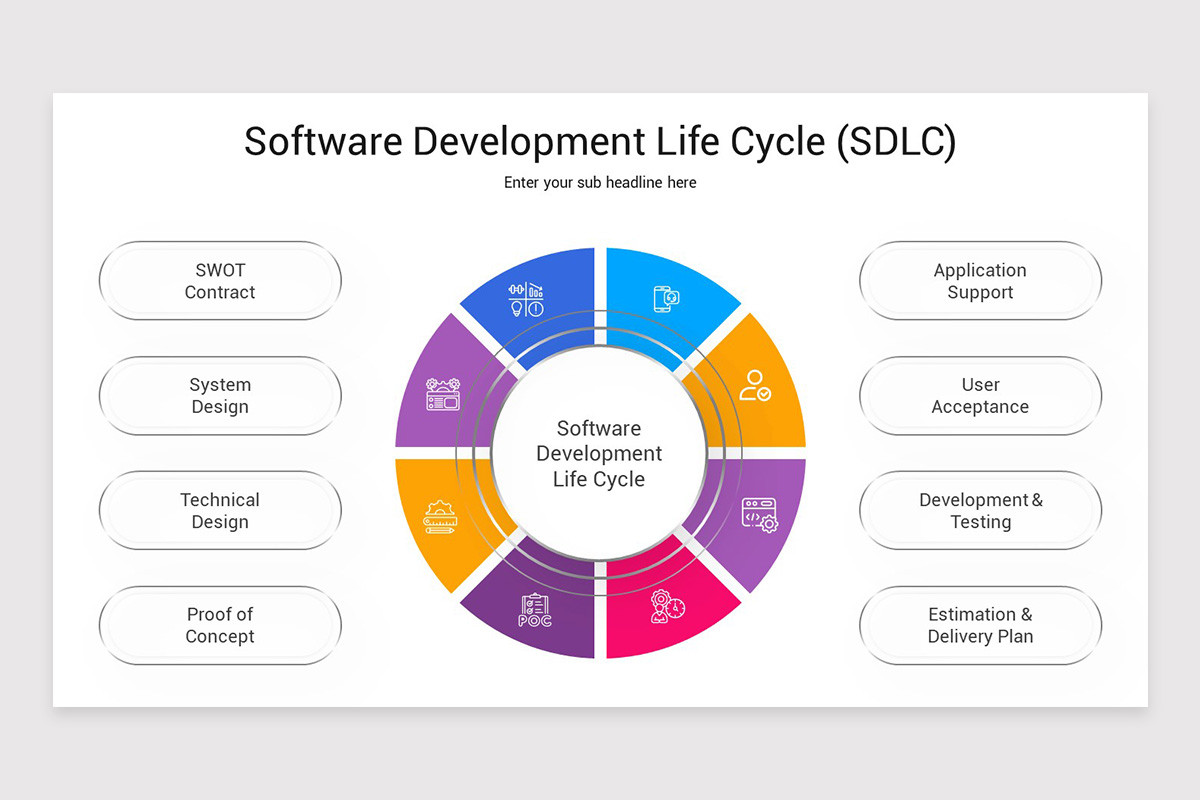Click the main SDLC title text

click(x=600, y=141)
